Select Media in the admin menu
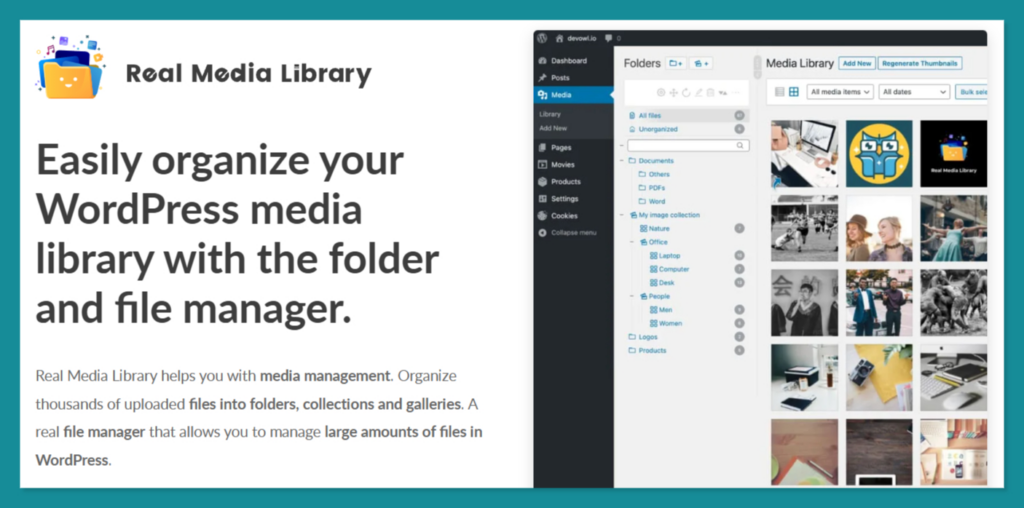 tap(573, 95)
